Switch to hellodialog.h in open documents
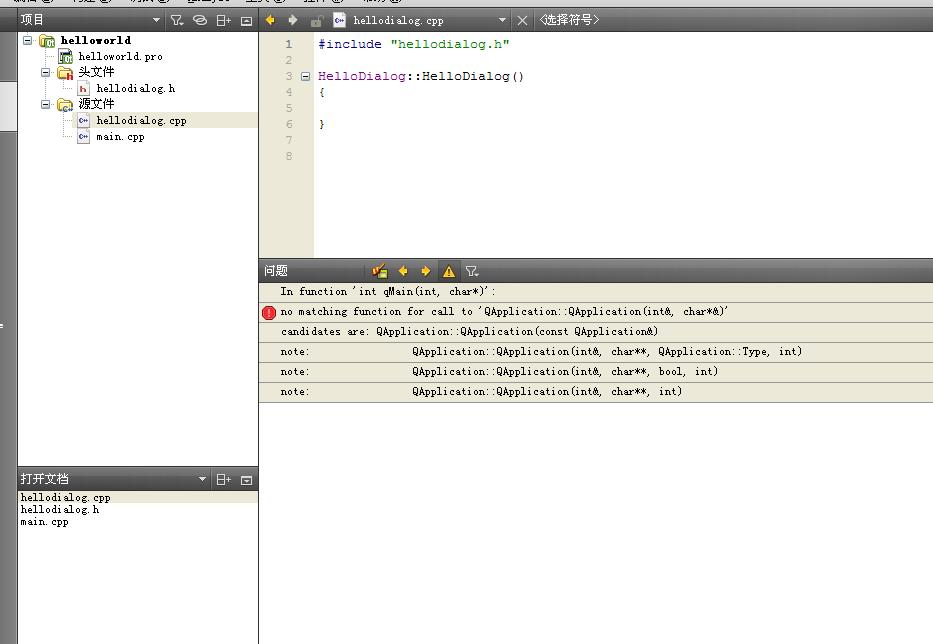This screenshot has width=933, height=644. coord(138,509)
